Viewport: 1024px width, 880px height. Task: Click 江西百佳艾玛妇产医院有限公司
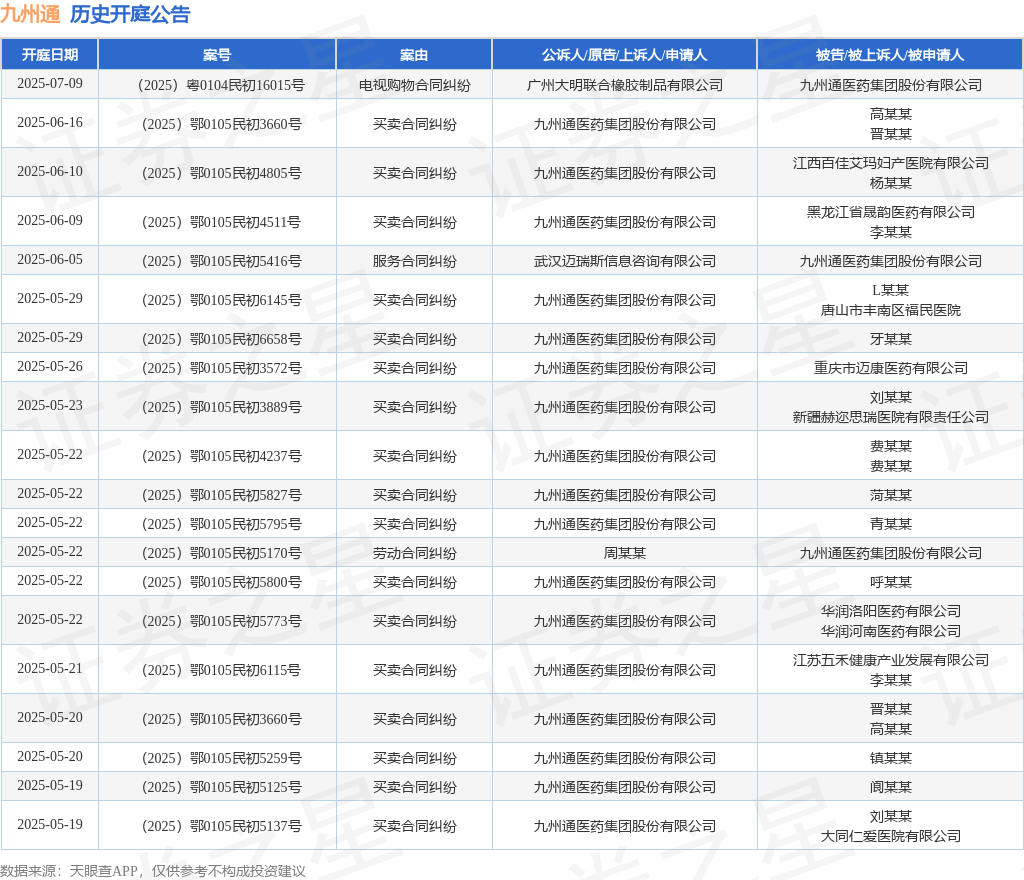tap(891, 163)
